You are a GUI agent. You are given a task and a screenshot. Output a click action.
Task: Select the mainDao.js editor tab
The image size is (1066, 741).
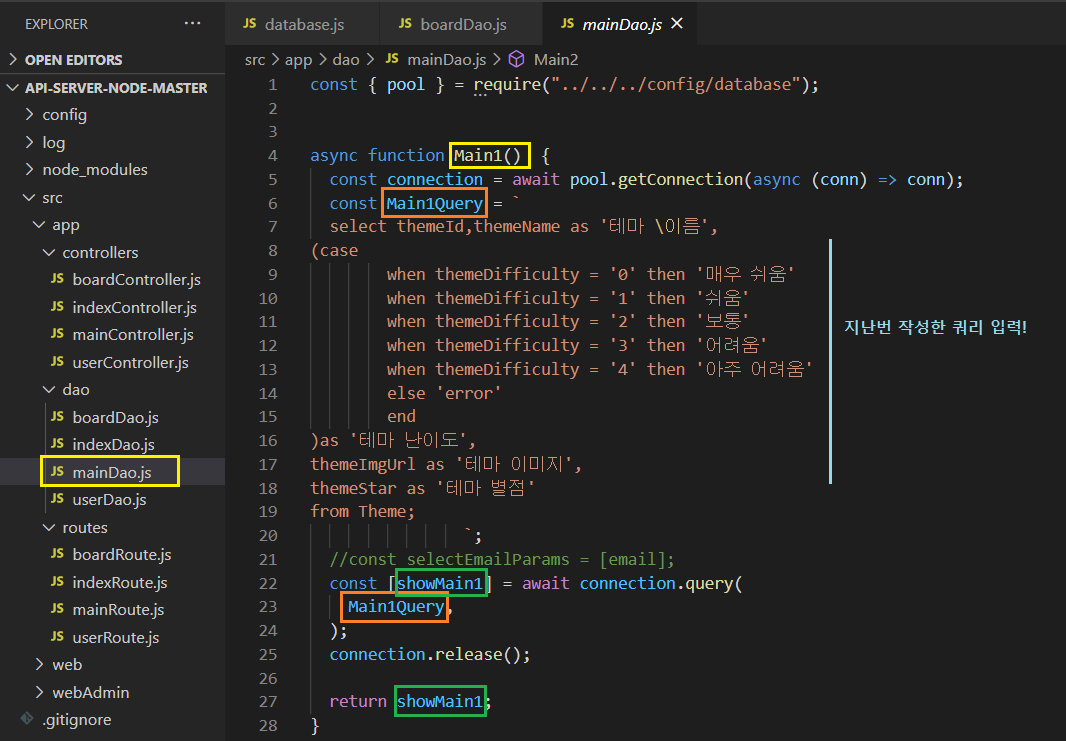(x=620, y=24)
